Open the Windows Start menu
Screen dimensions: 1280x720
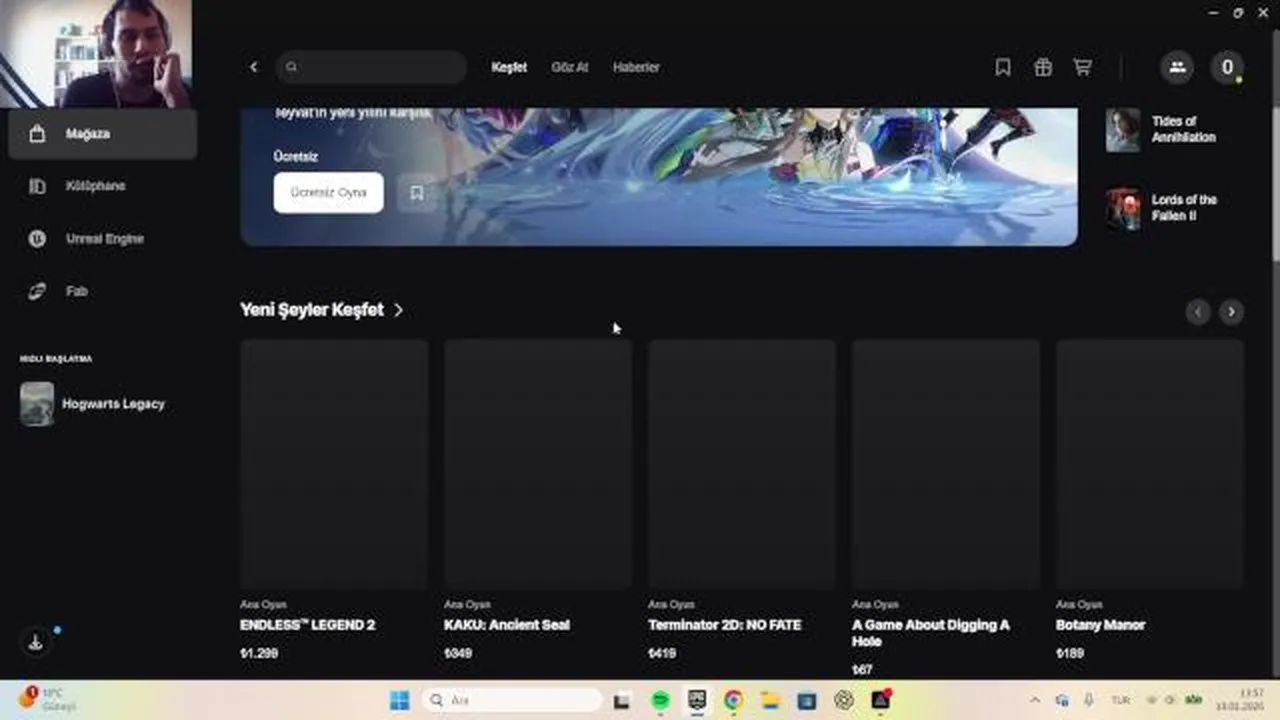click(399, 700)
